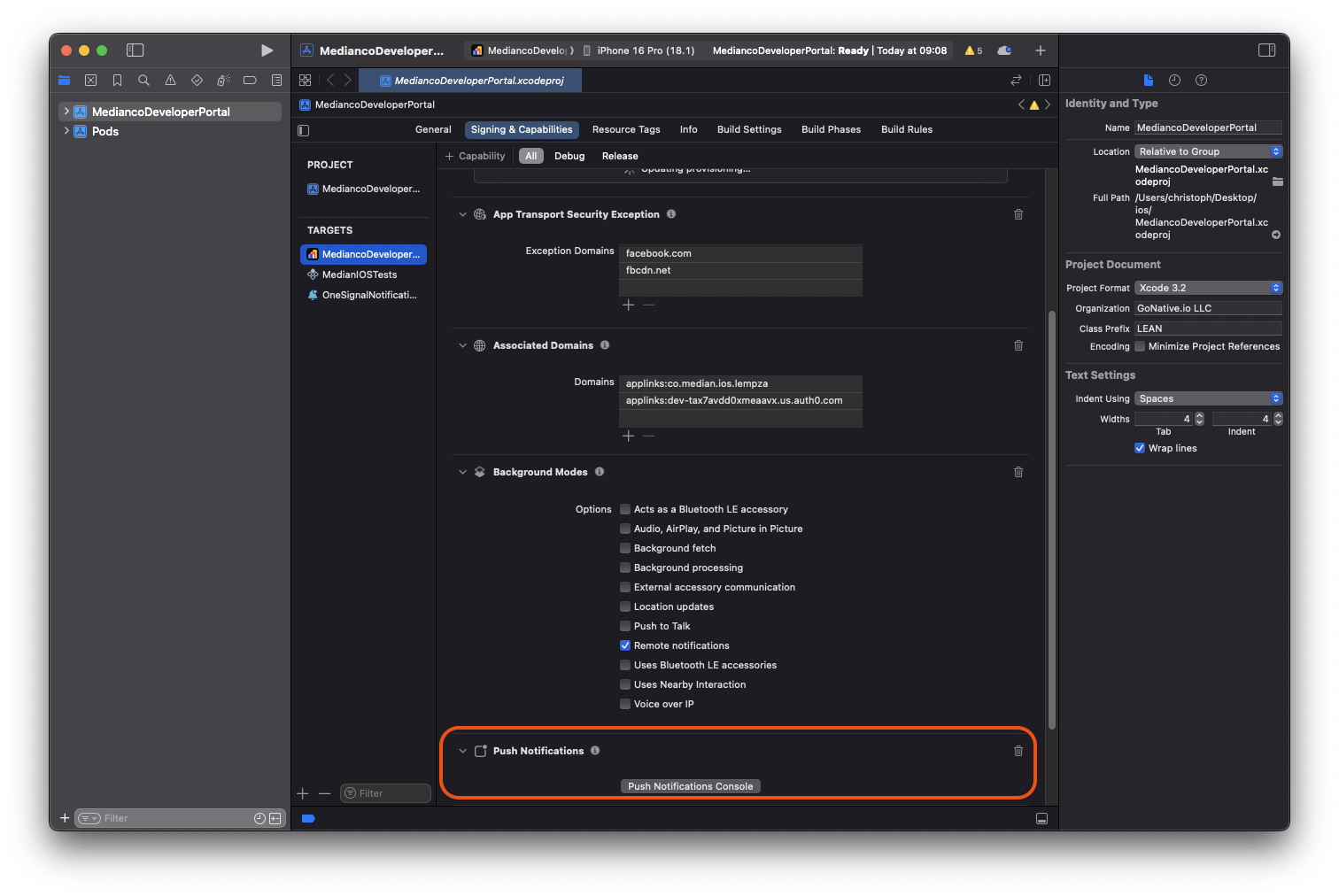Viewport: 1339px width, 896px height.
Task: Show the History inspector clock icon
Action: click(1174, 81)
